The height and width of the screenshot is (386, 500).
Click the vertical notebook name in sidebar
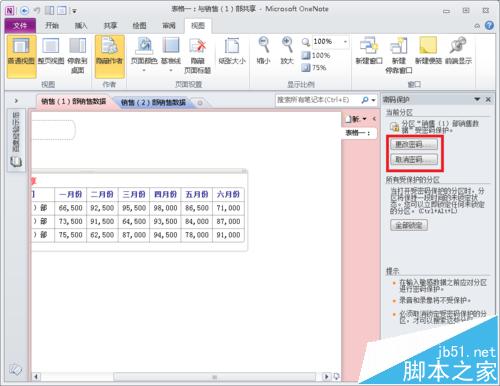16,132
